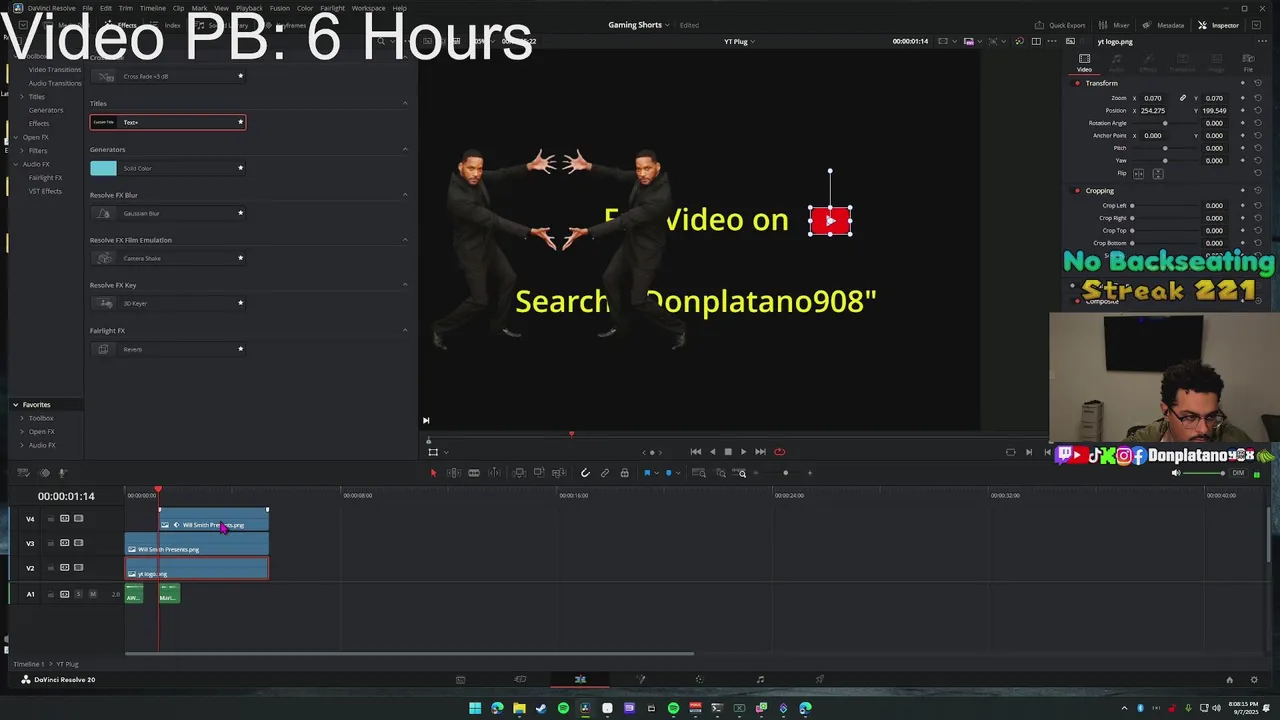This screenshot has height=720, width=1280.
Task: Activate the Trim Edit Mode tool
Action: (453, 473)
